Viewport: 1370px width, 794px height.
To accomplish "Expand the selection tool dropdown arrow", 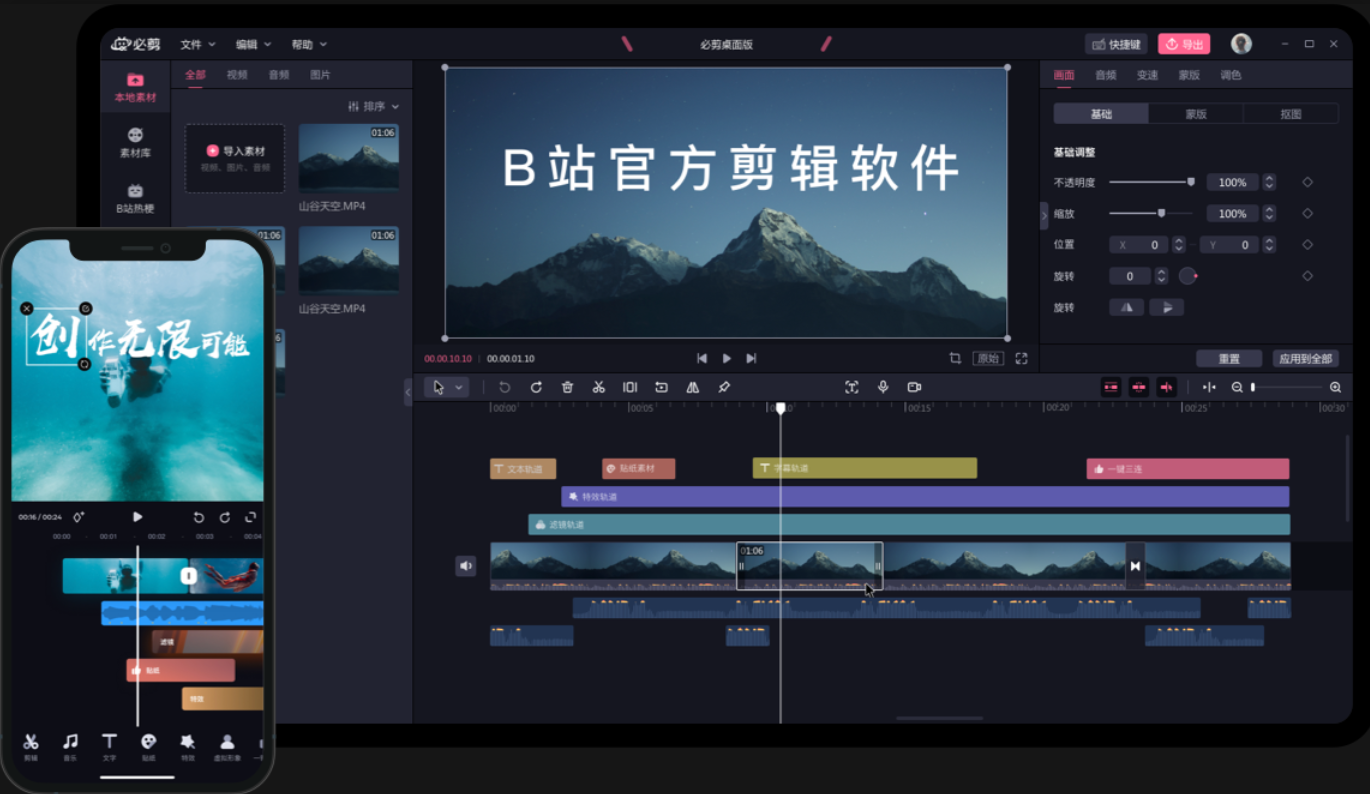I will coord(457,387).
